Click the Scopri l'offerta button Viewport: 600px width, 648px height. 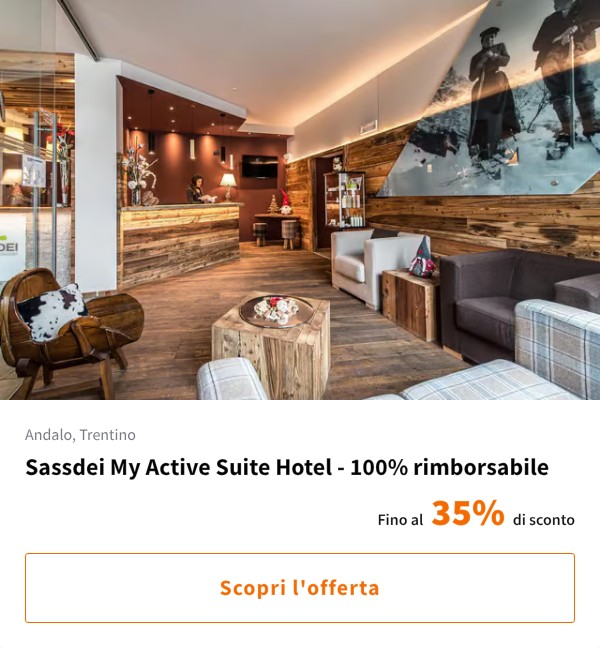click(300, 588)
